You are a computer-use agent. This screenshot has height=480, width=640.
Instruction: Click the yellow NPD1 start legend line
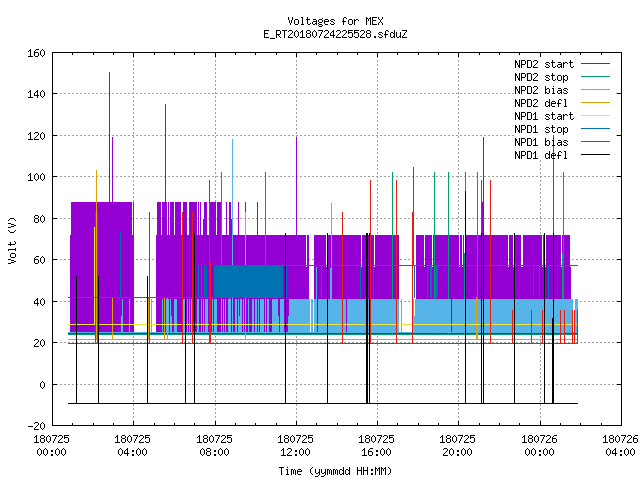[x=595, y=116]
